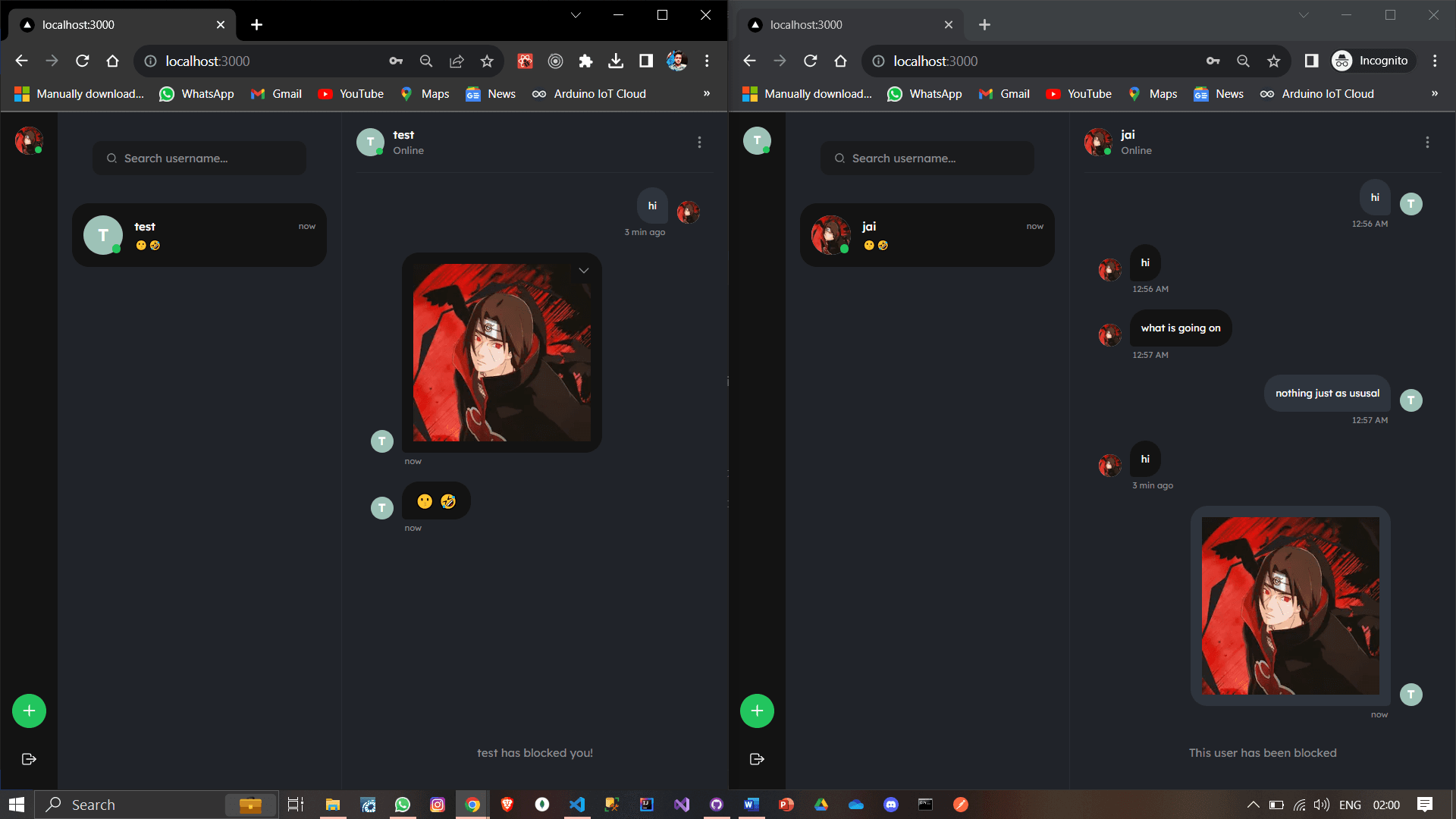Open the Maps bookmark in Incognito browser
1456x819 pixels.
(x=1152, y=93)
